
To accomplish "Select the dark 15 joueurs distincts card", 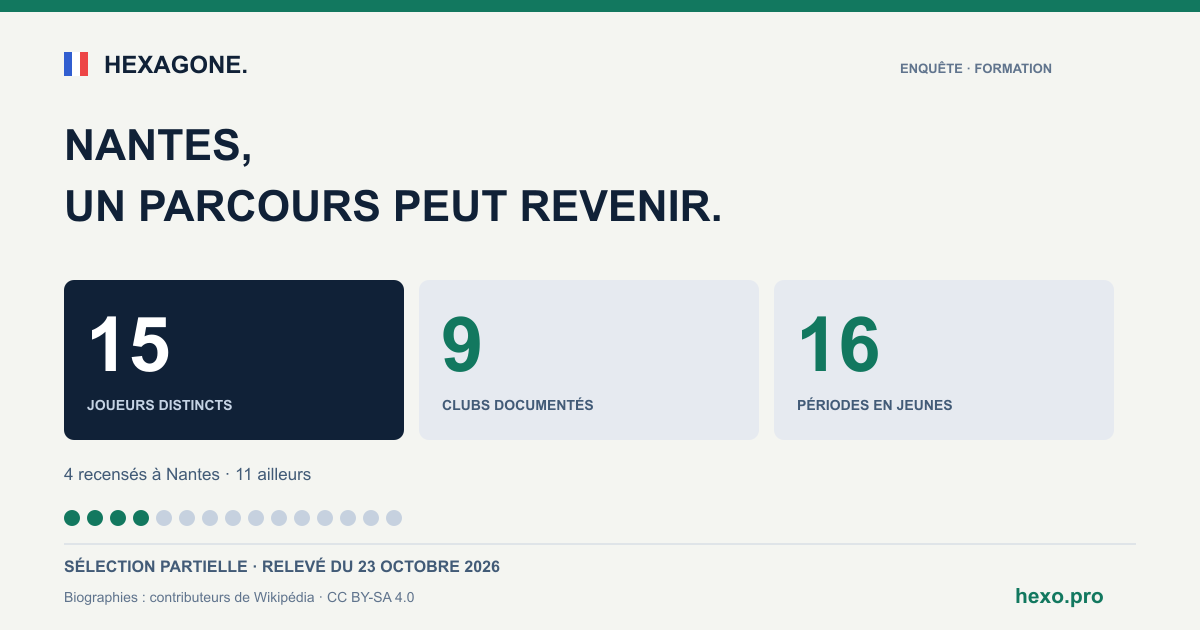I will [x=234, y=360].
